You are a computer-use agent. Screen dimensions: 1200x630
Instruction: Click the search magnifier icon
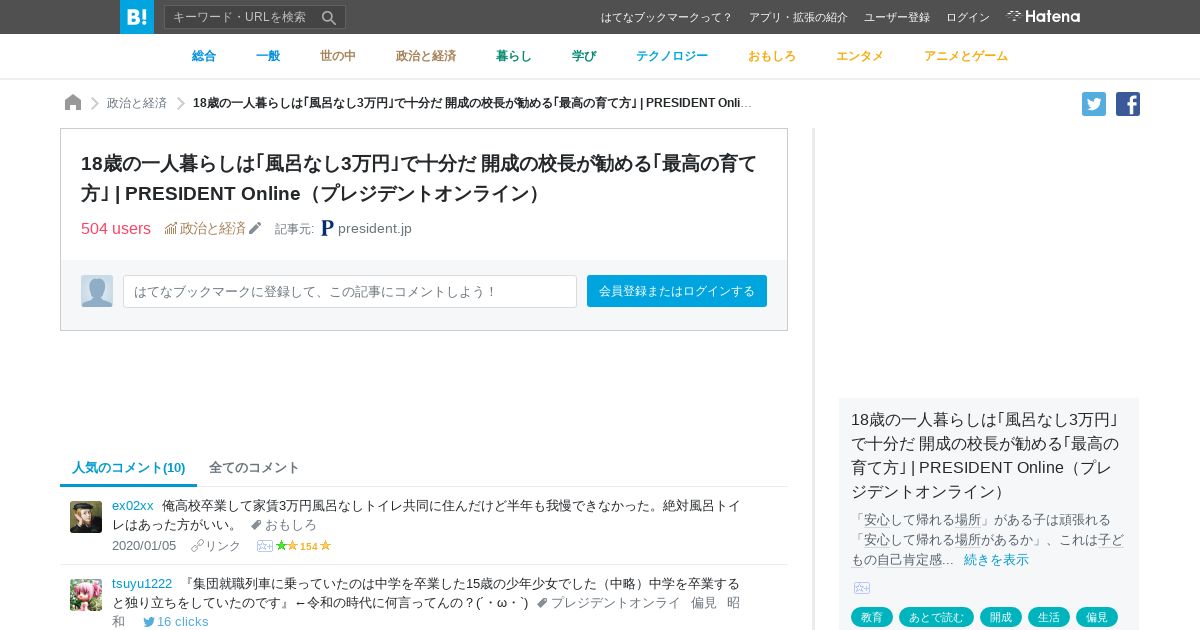[329, 17]
